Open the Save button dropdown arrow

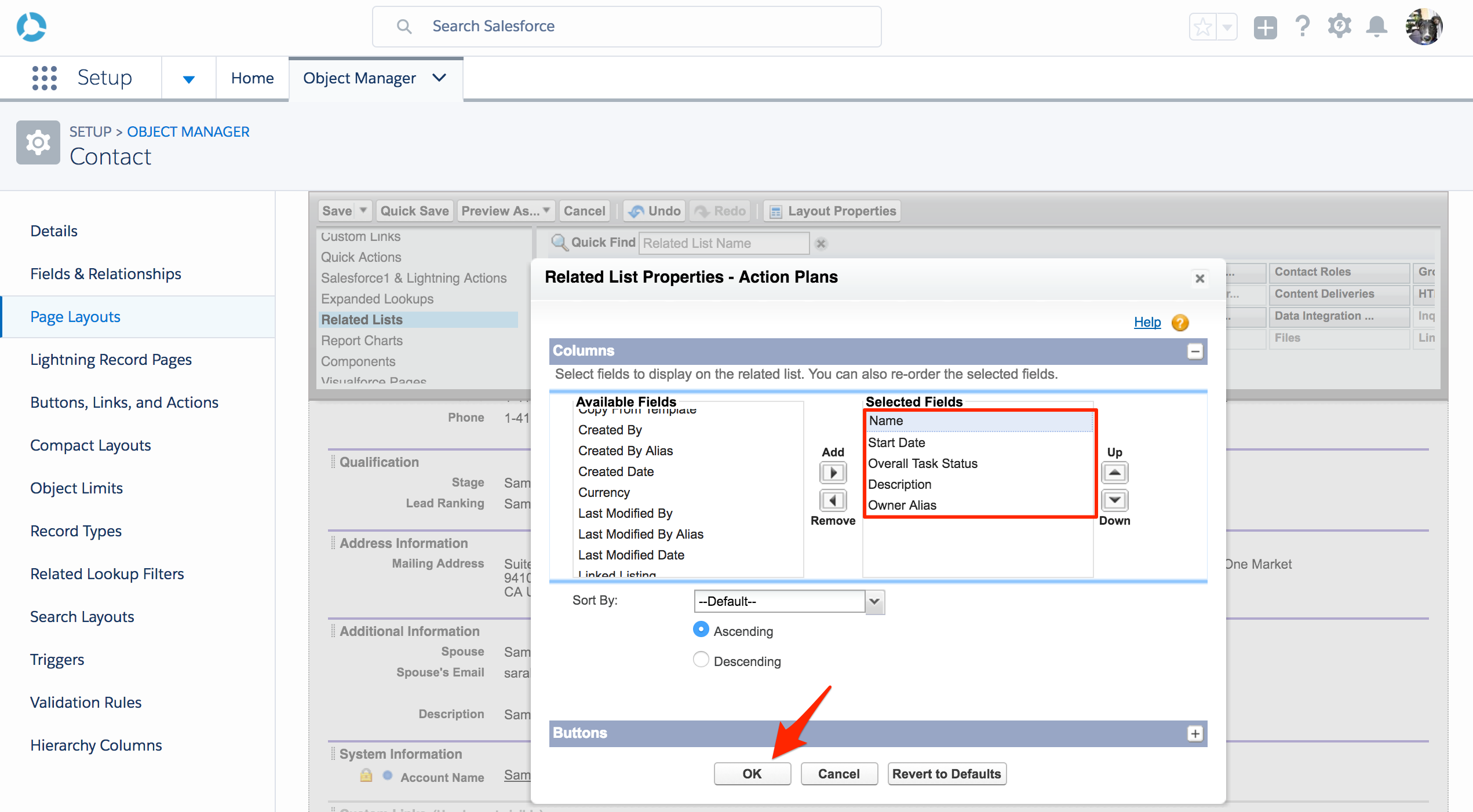[x=363, y=211]
